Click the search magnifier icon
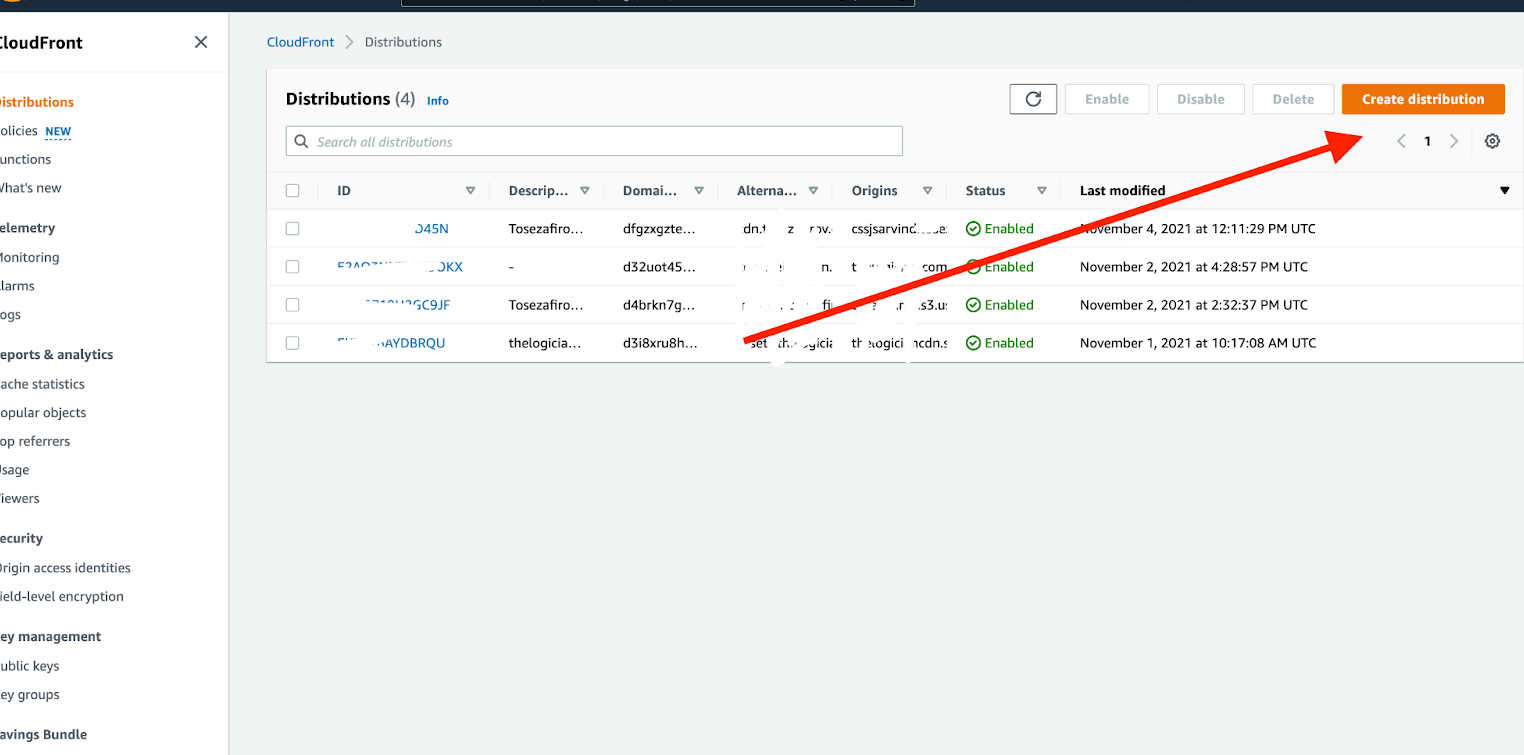Image resolution: width=1524 pixels, height=755 pixels. coord(302,141)
